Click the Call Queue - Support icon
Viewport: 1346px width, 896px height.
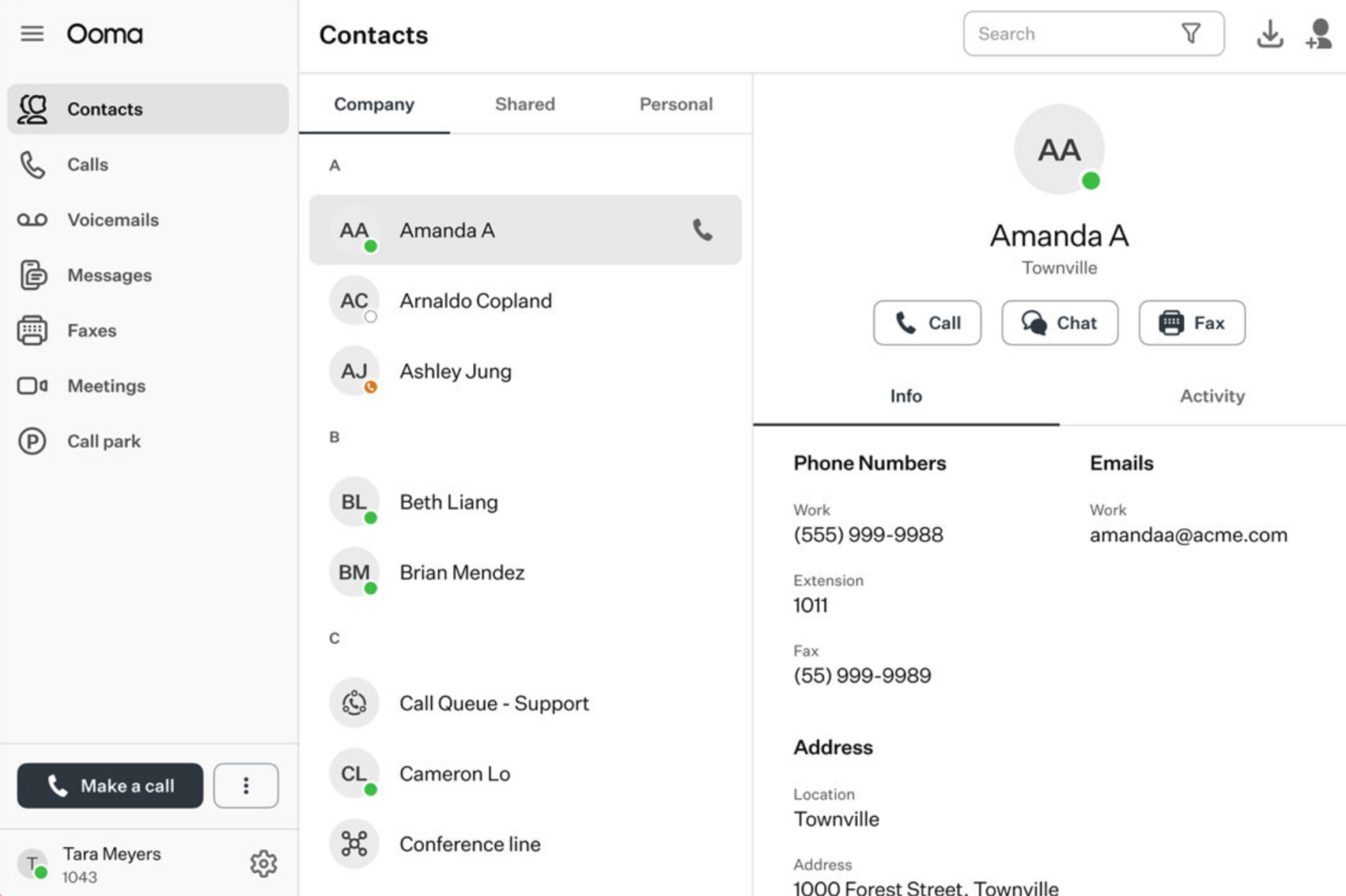coord(354,702)
